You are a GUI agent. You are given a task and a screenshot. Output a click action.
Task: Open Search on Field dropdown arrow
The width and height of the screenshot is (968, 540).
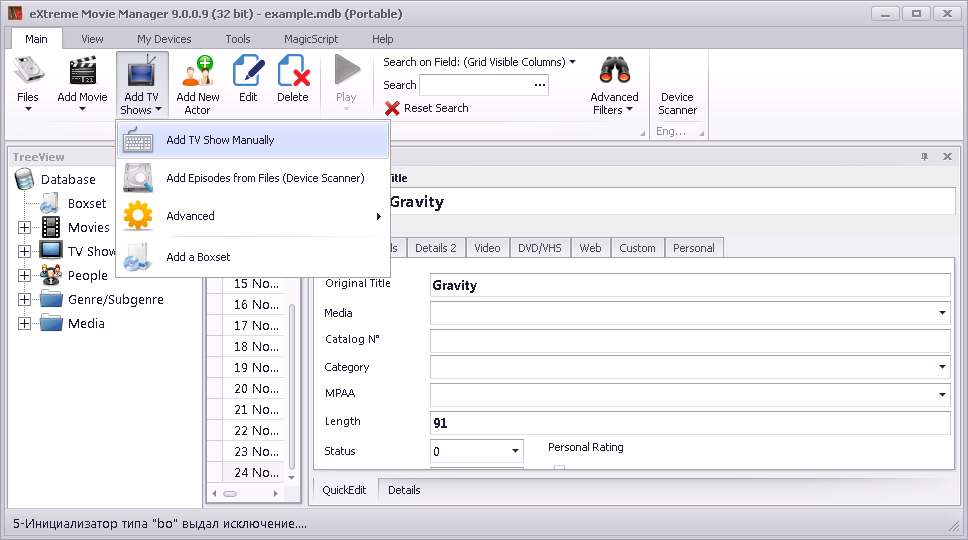click(x=572, y=62)
